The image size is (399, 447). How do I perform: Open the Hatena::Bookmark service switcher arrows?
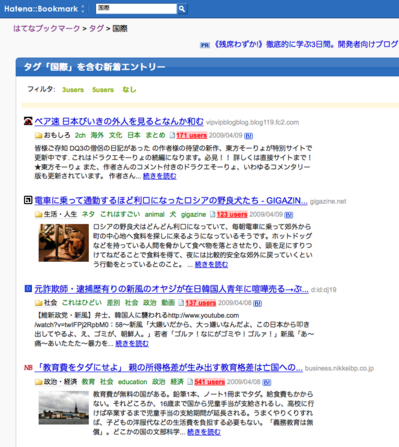pyautogui.click(x=83, y=9)
